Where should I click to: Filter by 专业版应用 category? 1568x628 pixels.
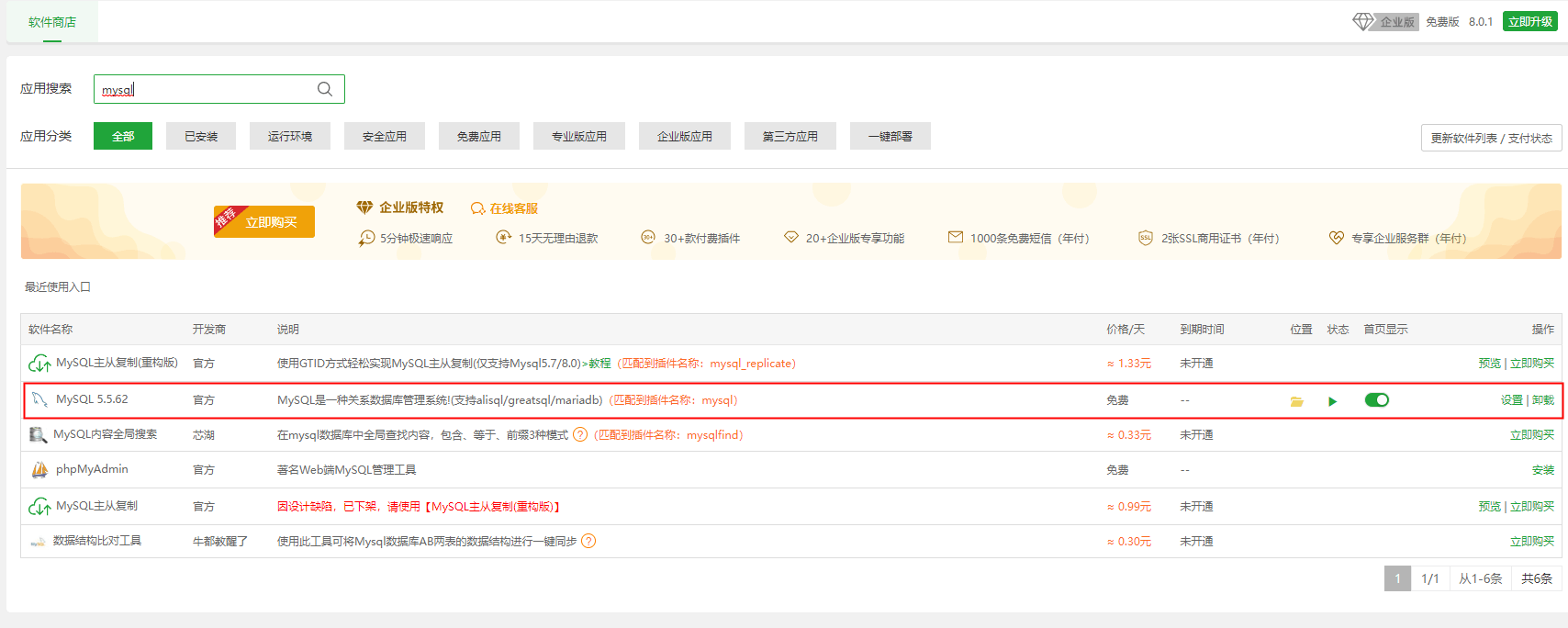coord(579,136)
